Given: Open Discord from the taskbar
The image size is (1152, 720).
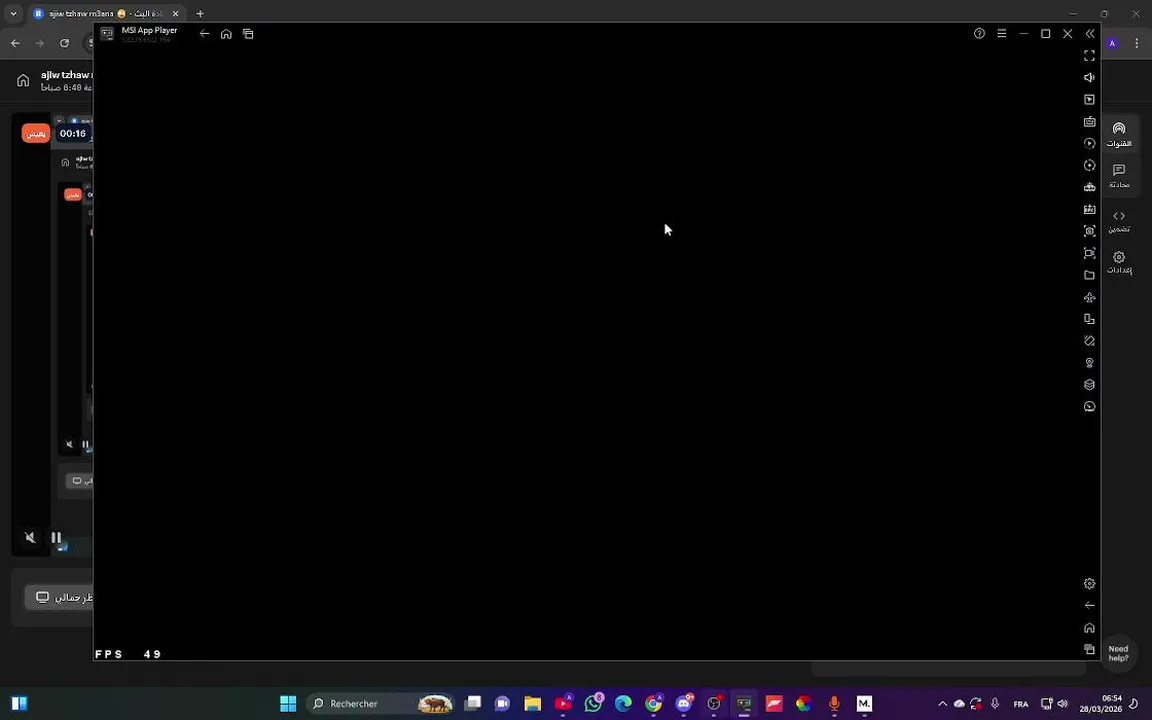Looking at the screenshot, I should (x=684, y=704).
